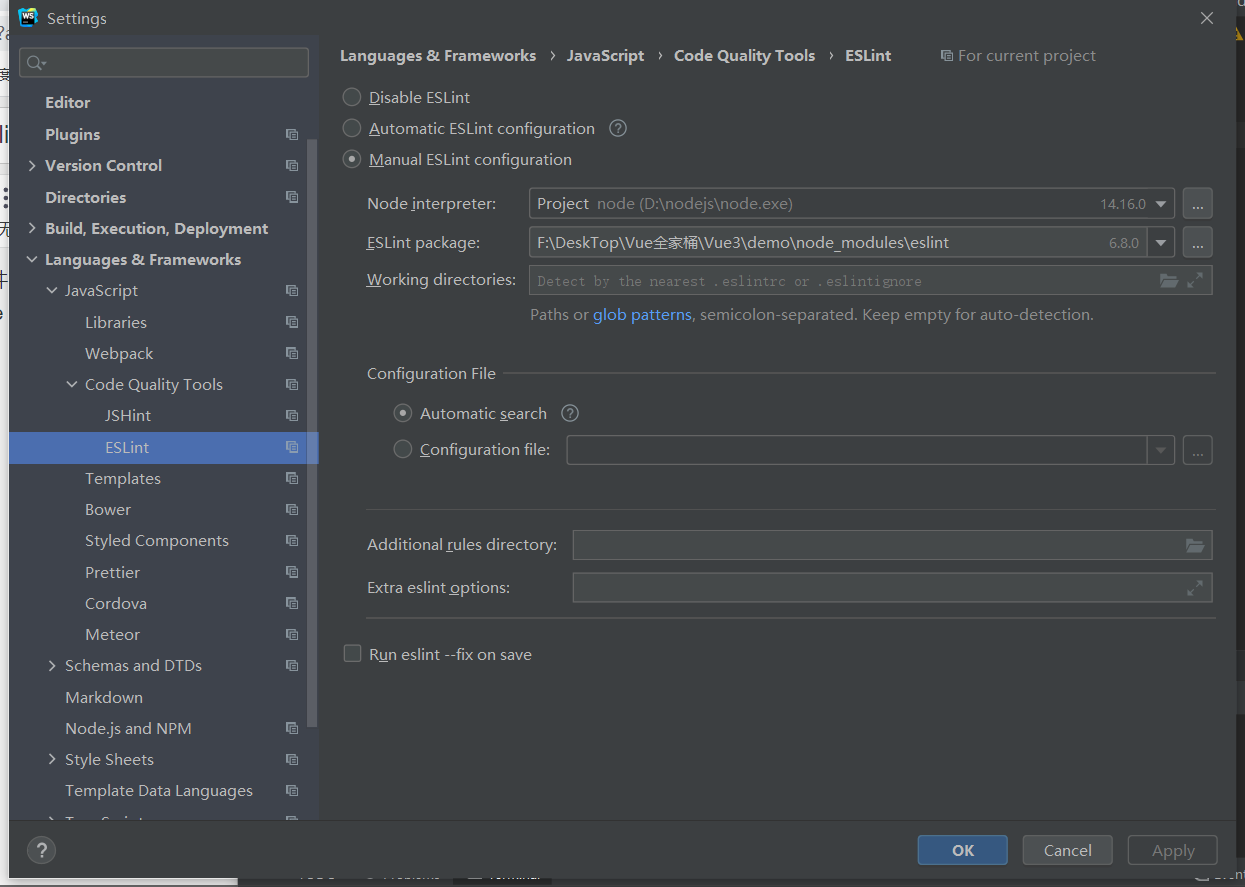The image size is (1245, 887).
Task: Enable Run eslint --fix on save
Action: pyautogui.click(x=352, y=654)
